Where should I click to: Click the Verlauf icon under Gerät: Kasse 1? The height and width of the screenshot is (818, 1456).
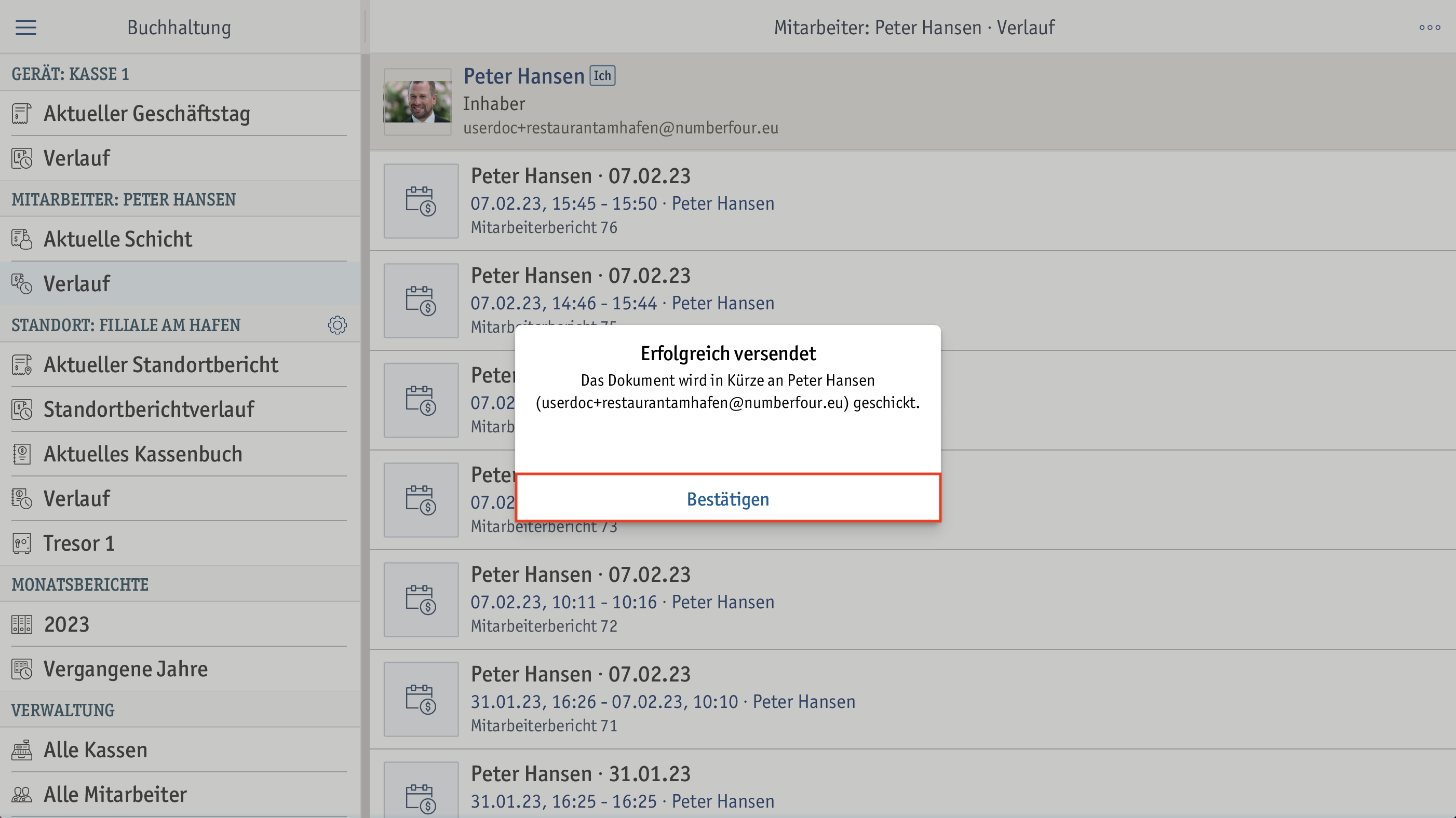click(x=21, y=158)
